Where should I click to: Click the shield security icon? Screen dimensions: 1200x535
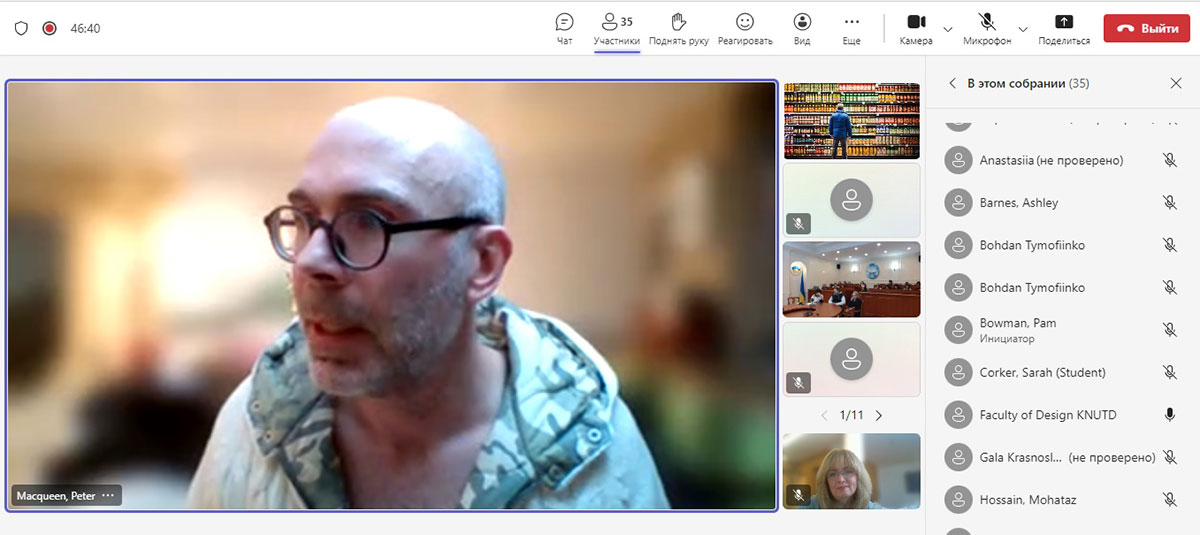tap(21, 29)
